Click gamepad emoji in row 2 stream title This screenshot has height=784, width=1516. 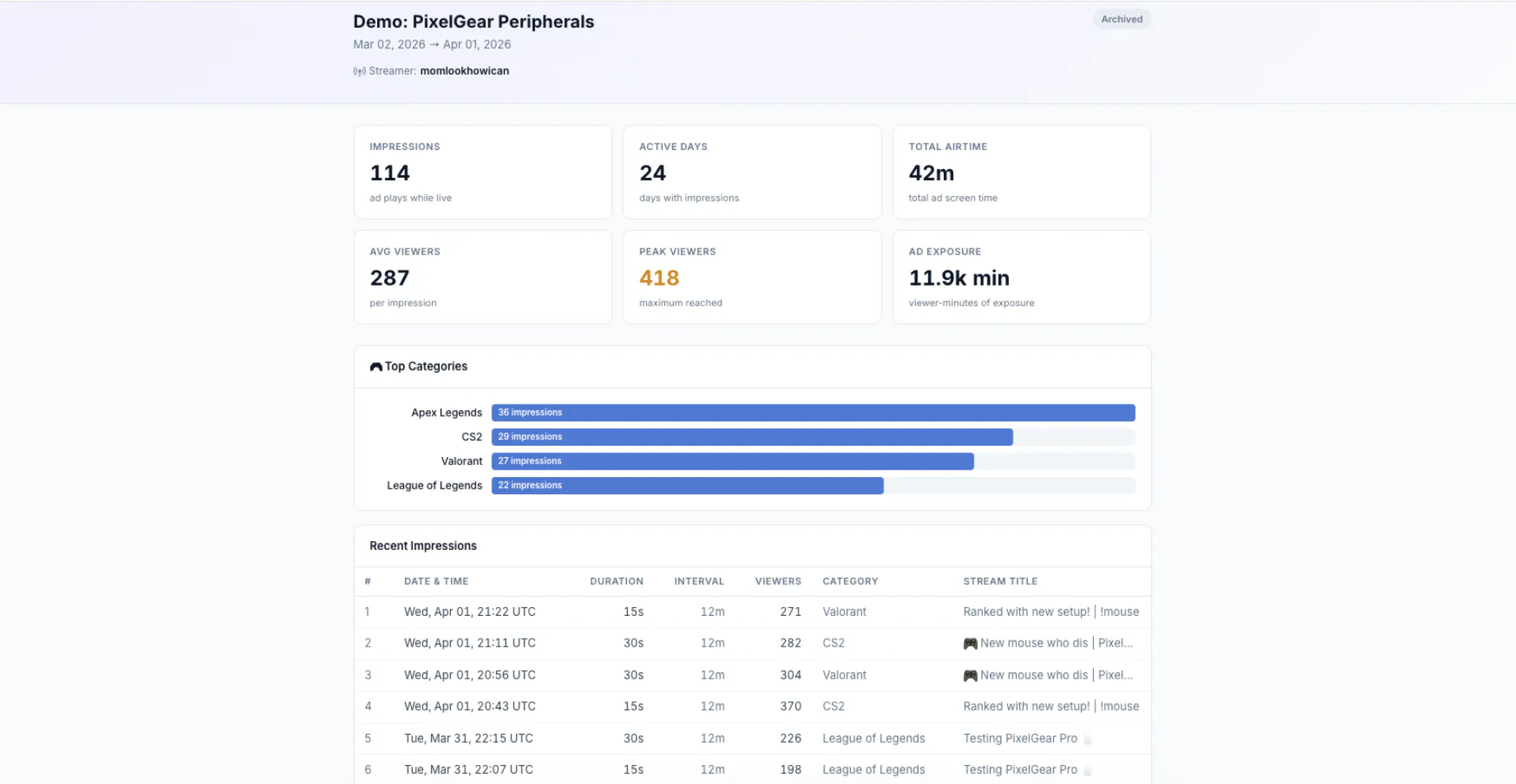click(x=970, y=644)
